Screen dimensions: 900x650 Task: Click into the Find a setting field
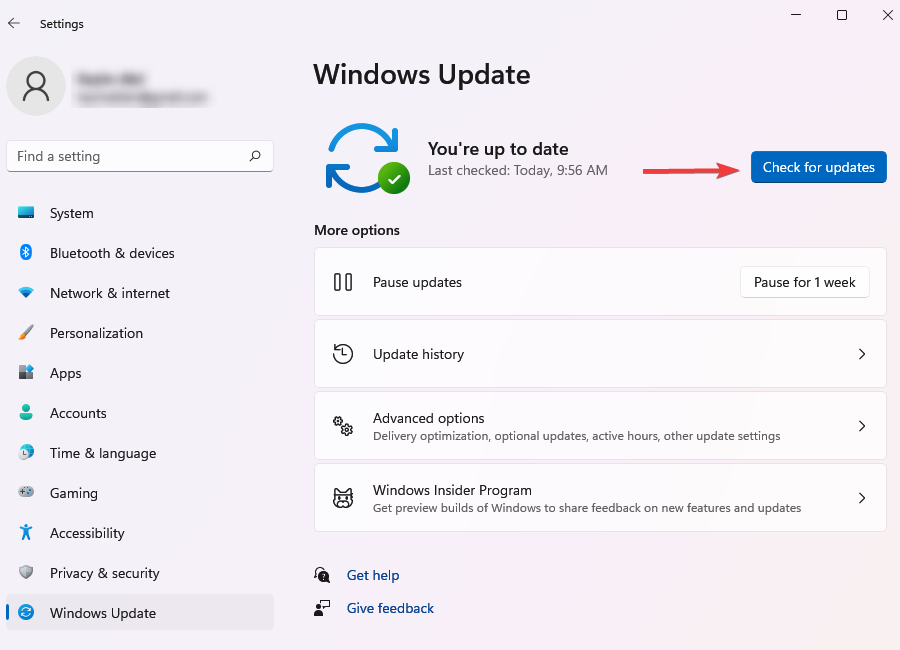(x=140, y=156)
